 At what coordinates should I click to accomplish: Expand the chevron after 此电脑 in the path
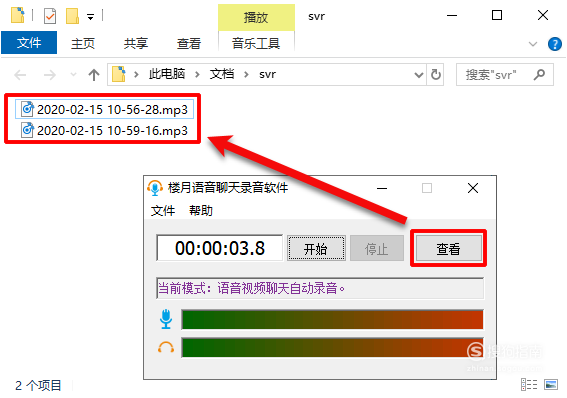pos(197,74)
